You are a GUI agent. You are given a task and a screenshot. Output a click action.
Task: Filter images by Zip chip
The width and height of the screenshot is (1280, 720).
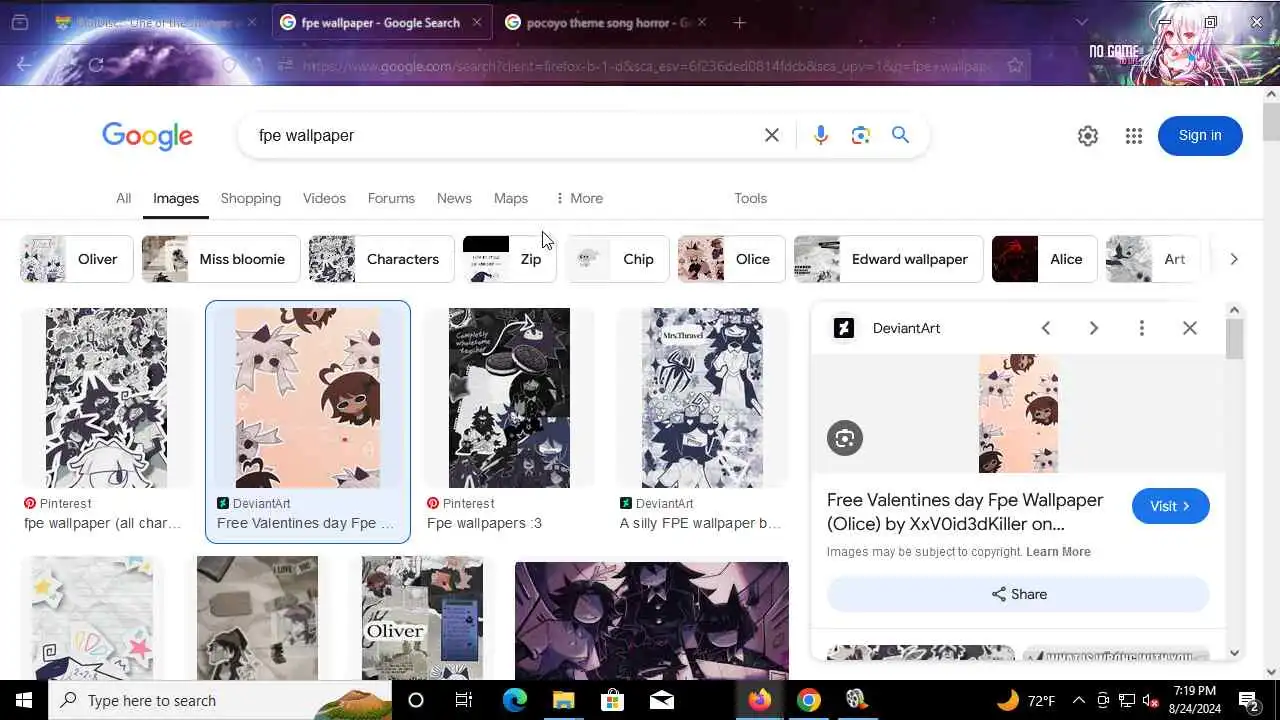point(509,259)
